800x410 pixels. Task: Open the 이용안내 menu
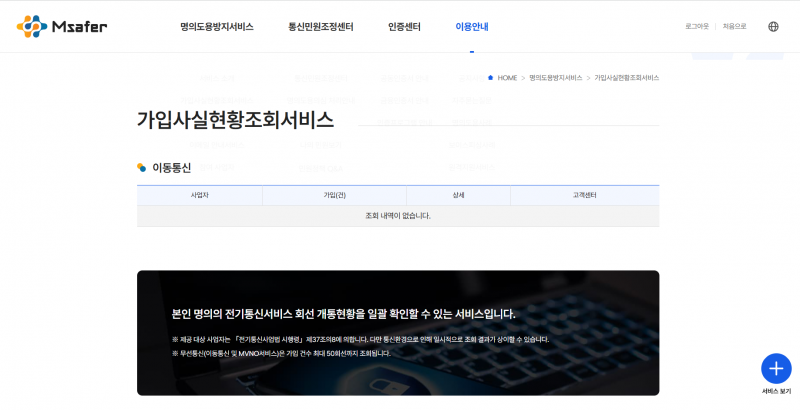pos(472,27)
